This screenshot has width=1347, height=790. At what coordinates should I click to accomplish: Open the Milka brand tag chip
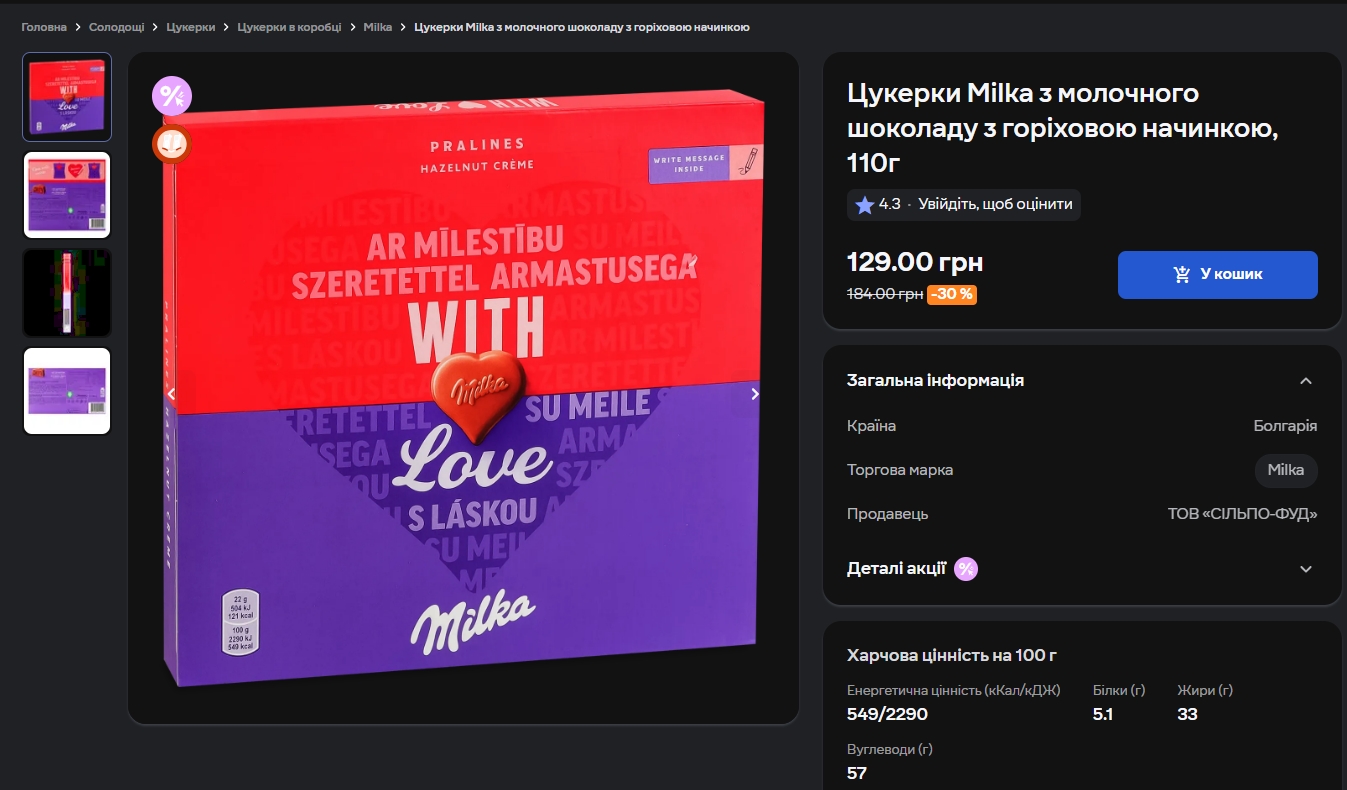pyautogui.click(x=1286, y=470)
